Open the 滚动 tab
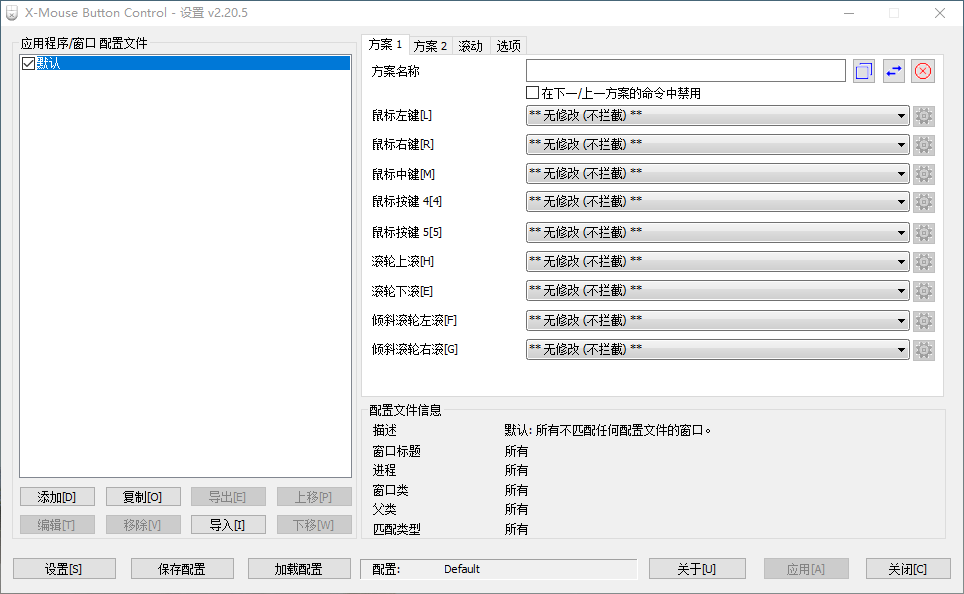 click(470, 45)
